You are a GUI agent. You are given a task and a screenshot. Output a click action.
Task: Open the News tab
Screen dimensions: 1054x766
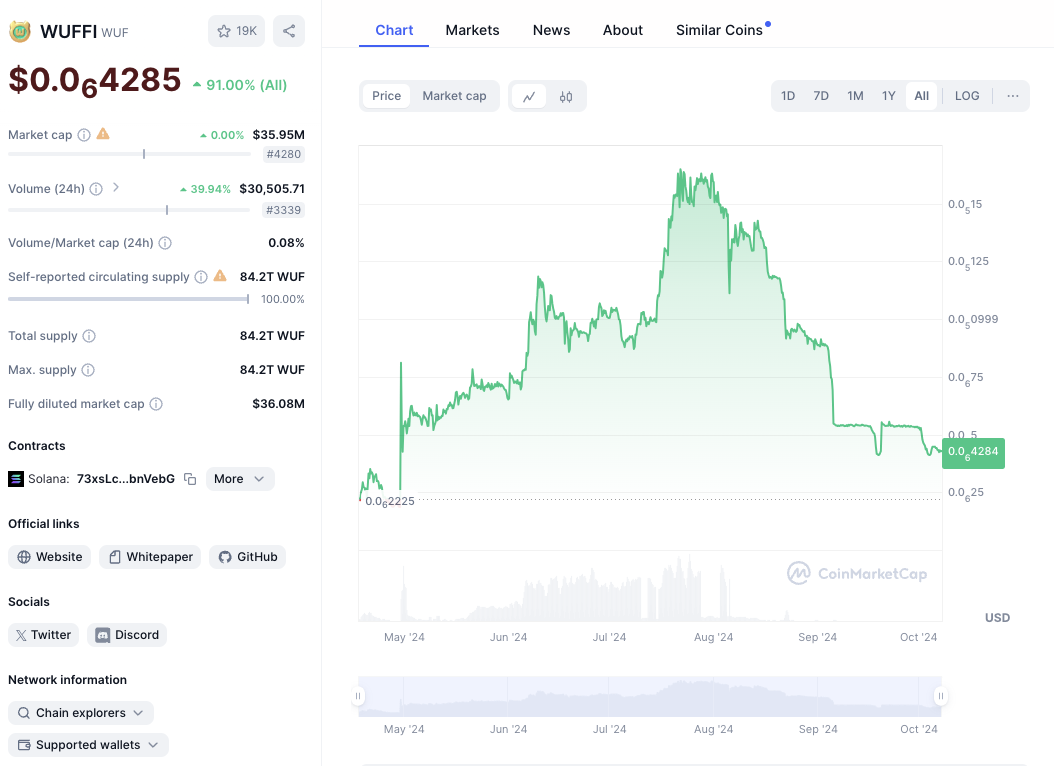(551, 30)
